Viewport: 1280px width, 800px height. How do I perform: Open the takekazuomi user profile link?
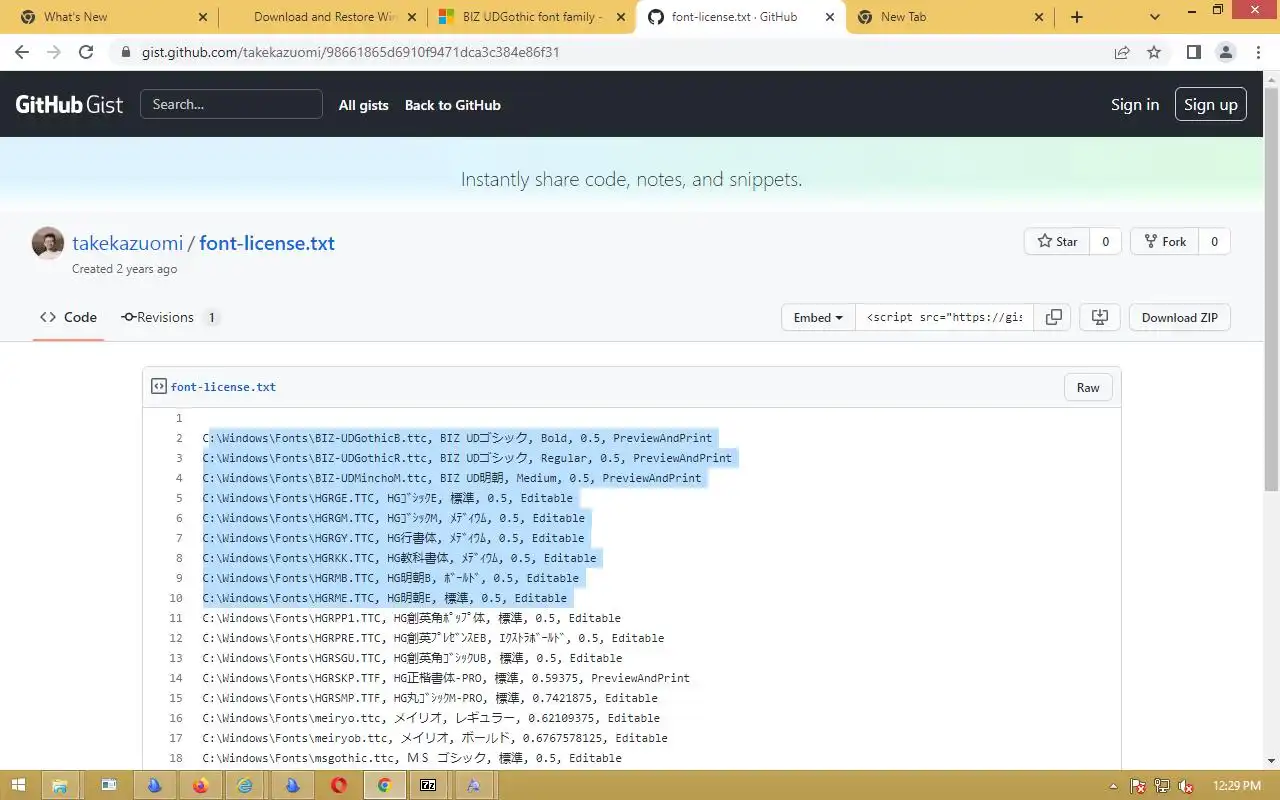point(127,243)
